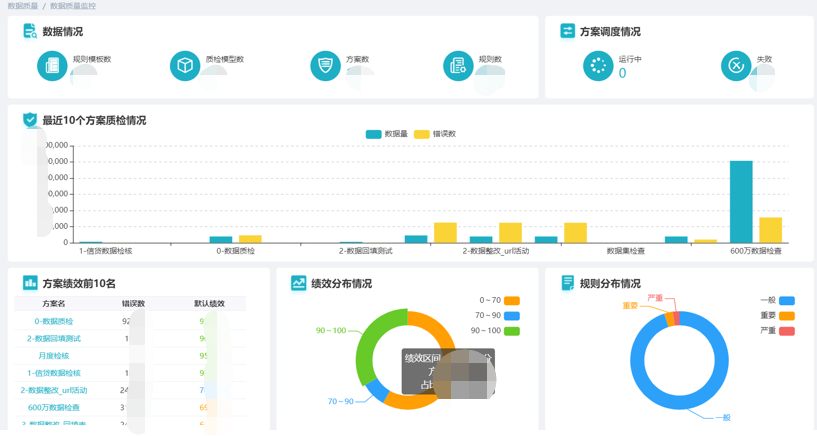Click the 失败 status icon
This screenshot has width=817, height=436.
(x=736, y=66)
